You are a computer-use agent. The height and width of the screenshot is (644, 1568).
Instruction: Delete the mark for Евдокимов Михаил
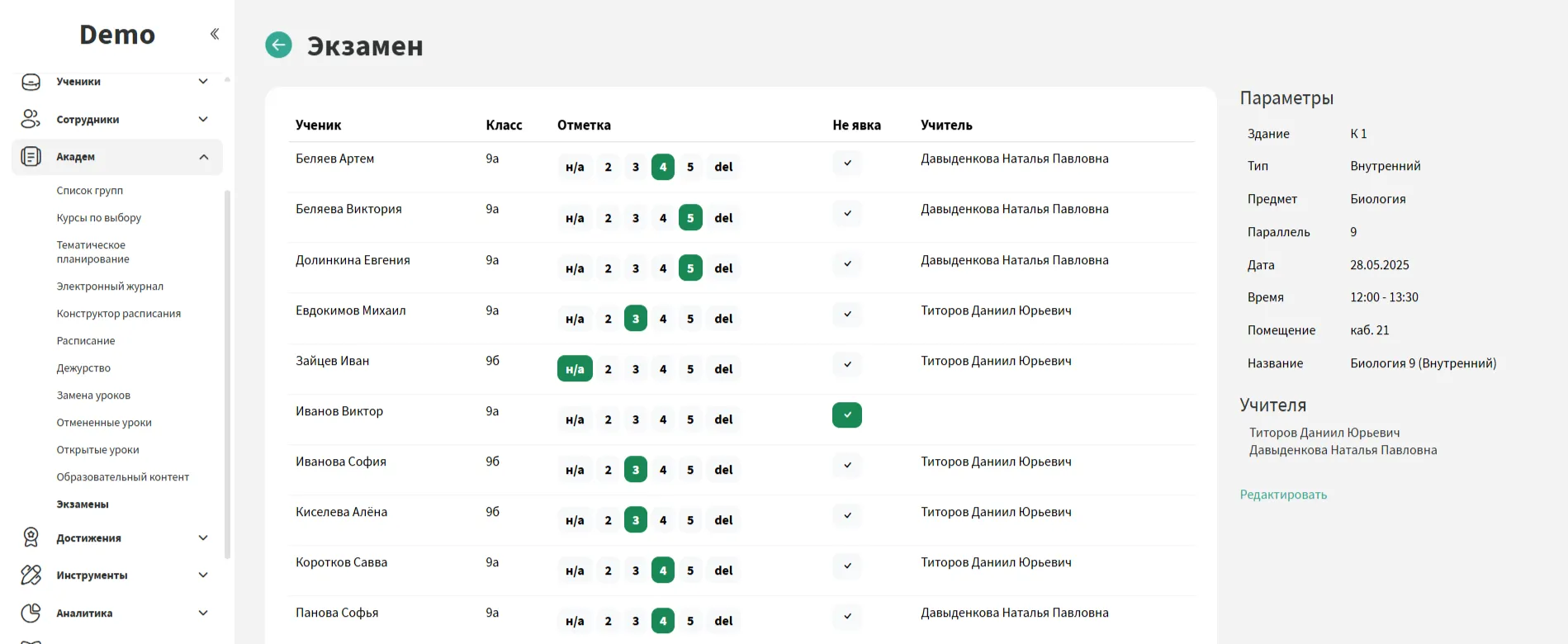click(x=723, y=319)
